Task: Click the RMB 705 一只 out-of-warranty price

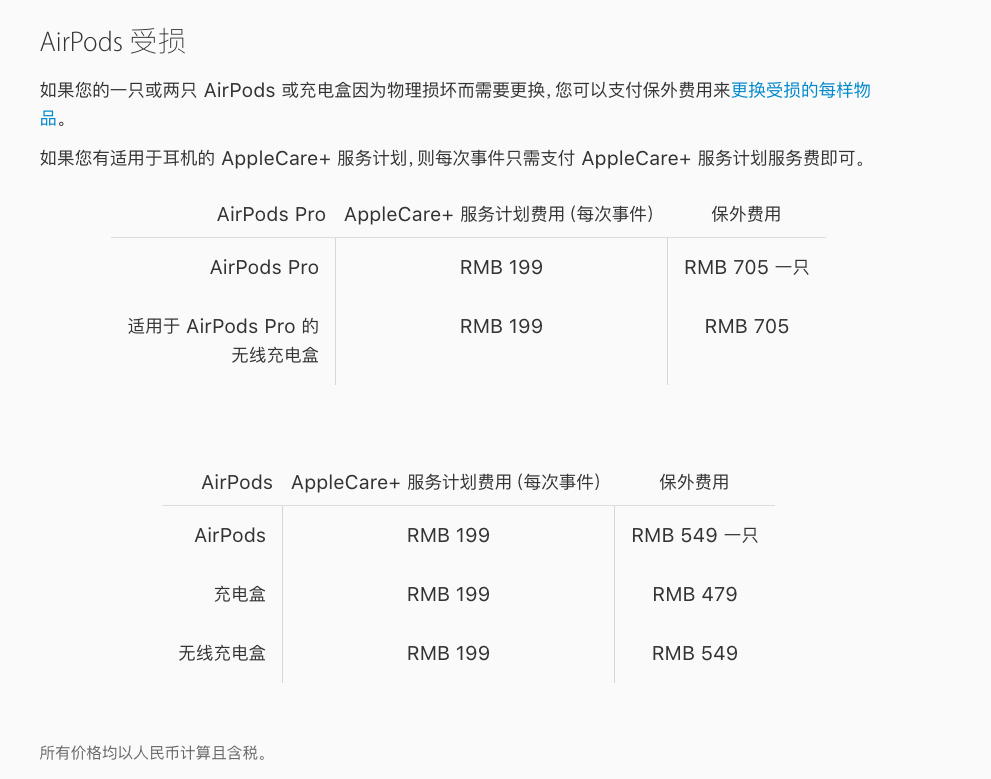Action: (746, 267)
